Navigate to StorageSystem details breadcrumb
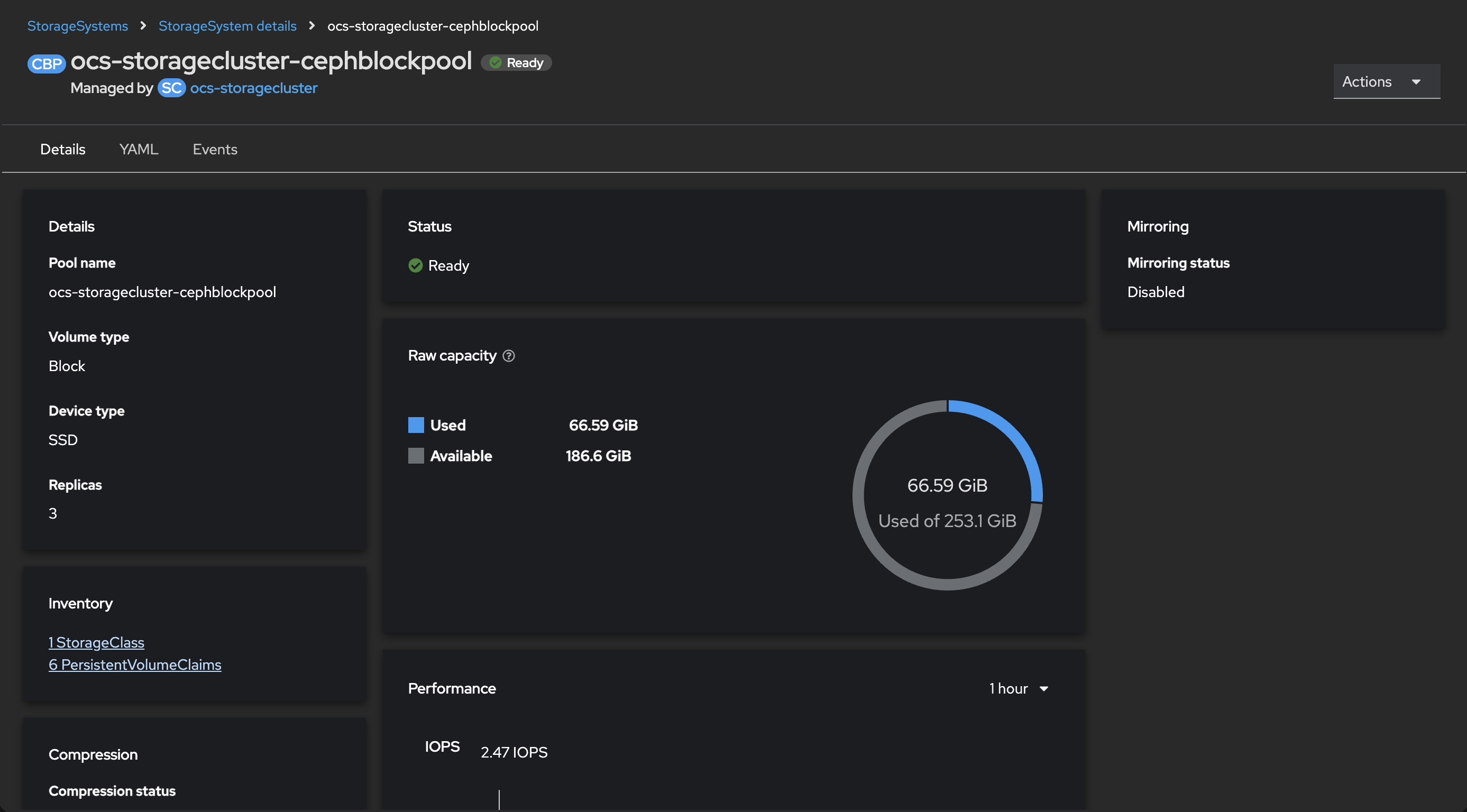Screen dimensions: 1467x812 click(x=227, y=25)
